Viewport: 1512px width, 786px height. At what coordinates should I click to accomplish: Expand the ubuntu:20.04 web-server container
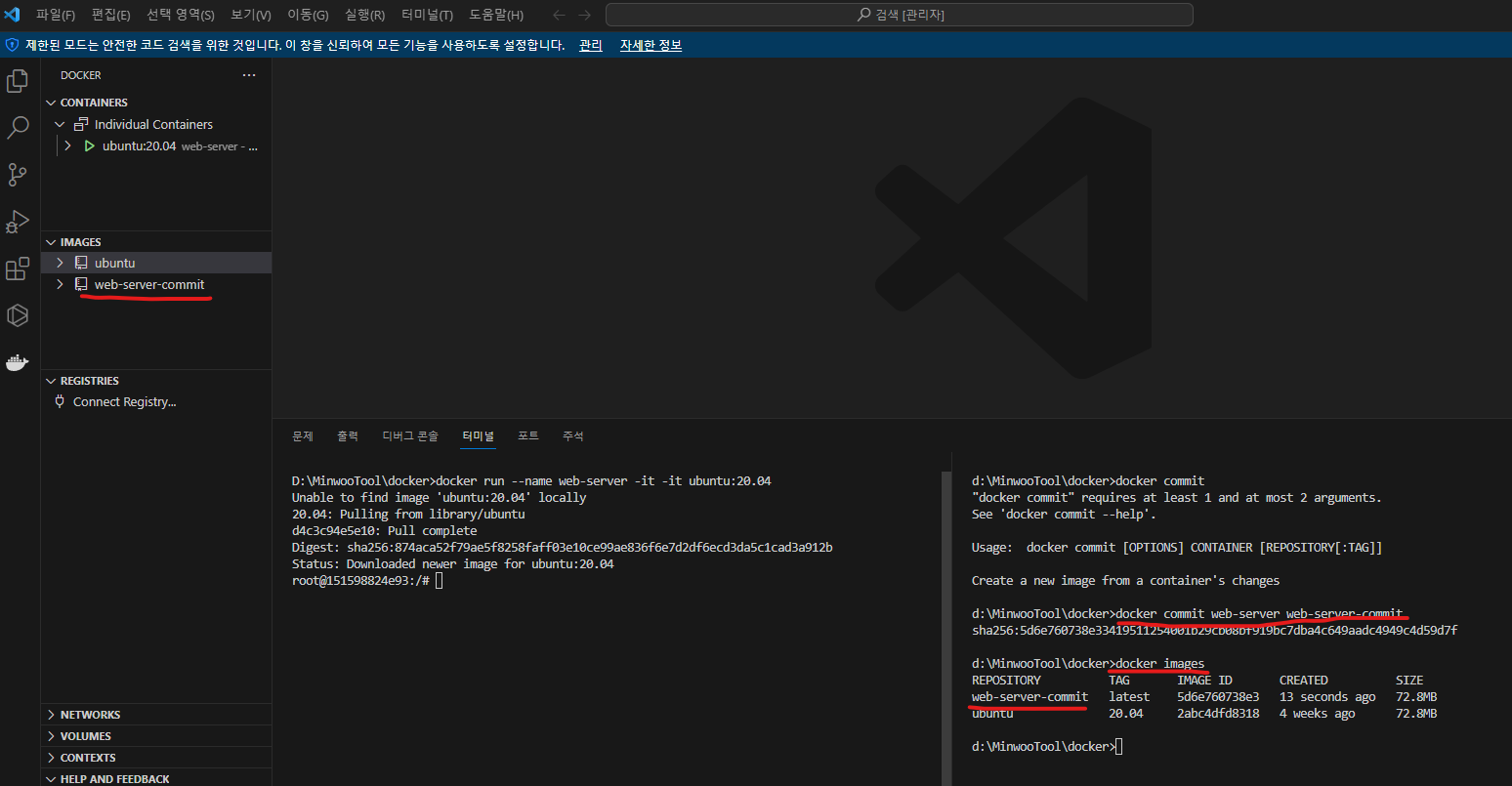[67, 145]
